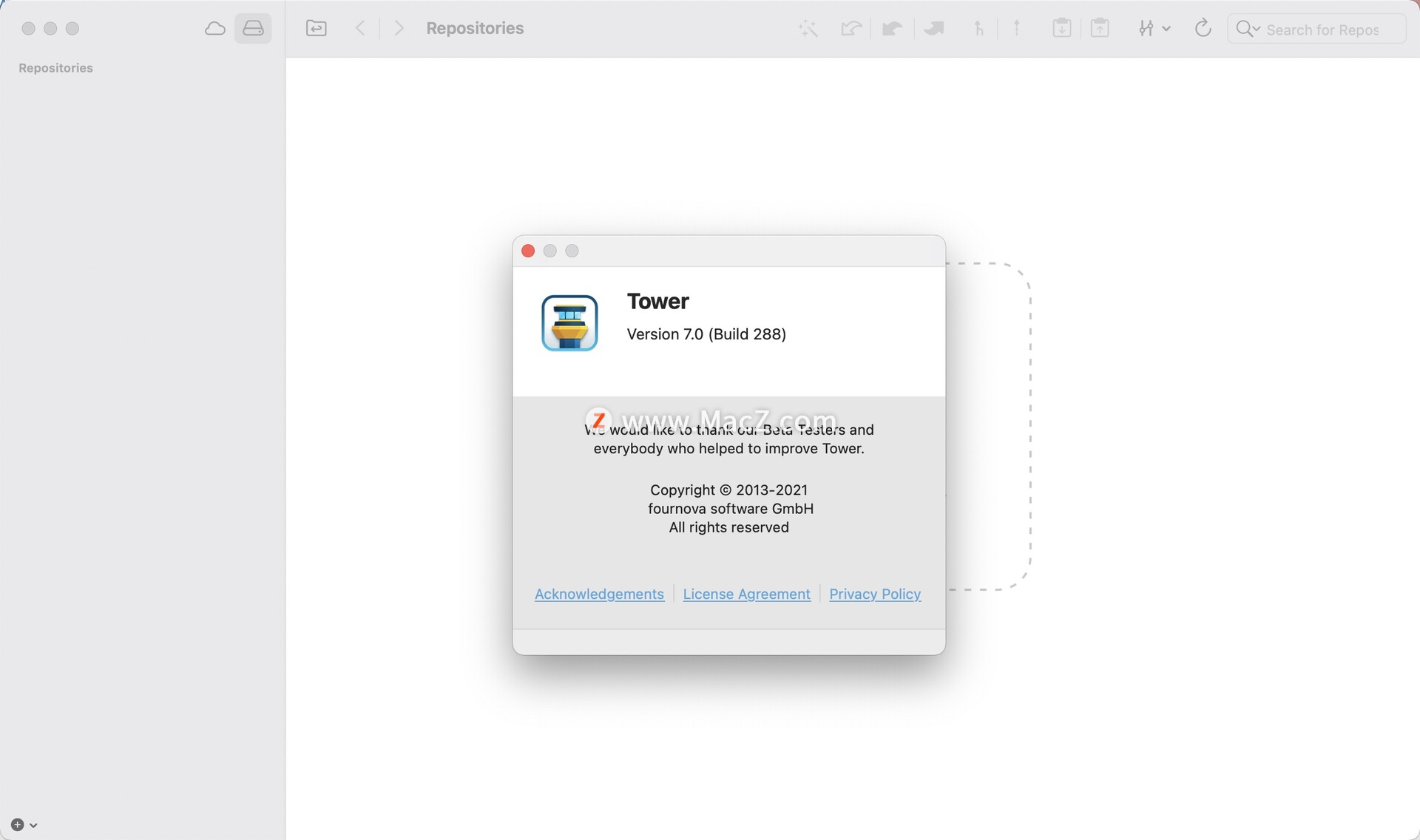Open the License Agreement link
The height and width of the screenshot is (840, 1420).
746,595
